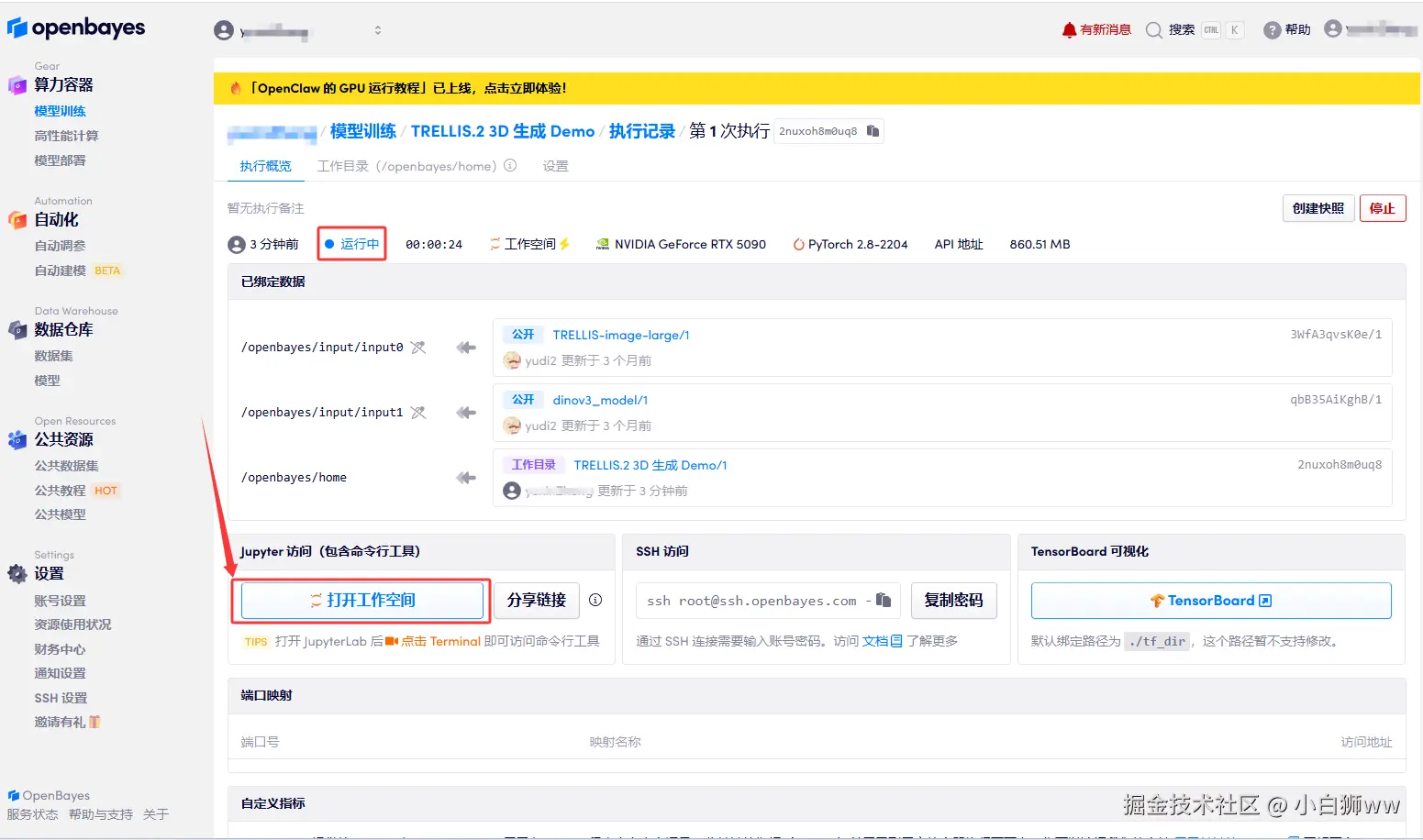Open 公共模型 in the sidebar
The height and width of the screenshot is (840, 1423).
pos(60,514)
